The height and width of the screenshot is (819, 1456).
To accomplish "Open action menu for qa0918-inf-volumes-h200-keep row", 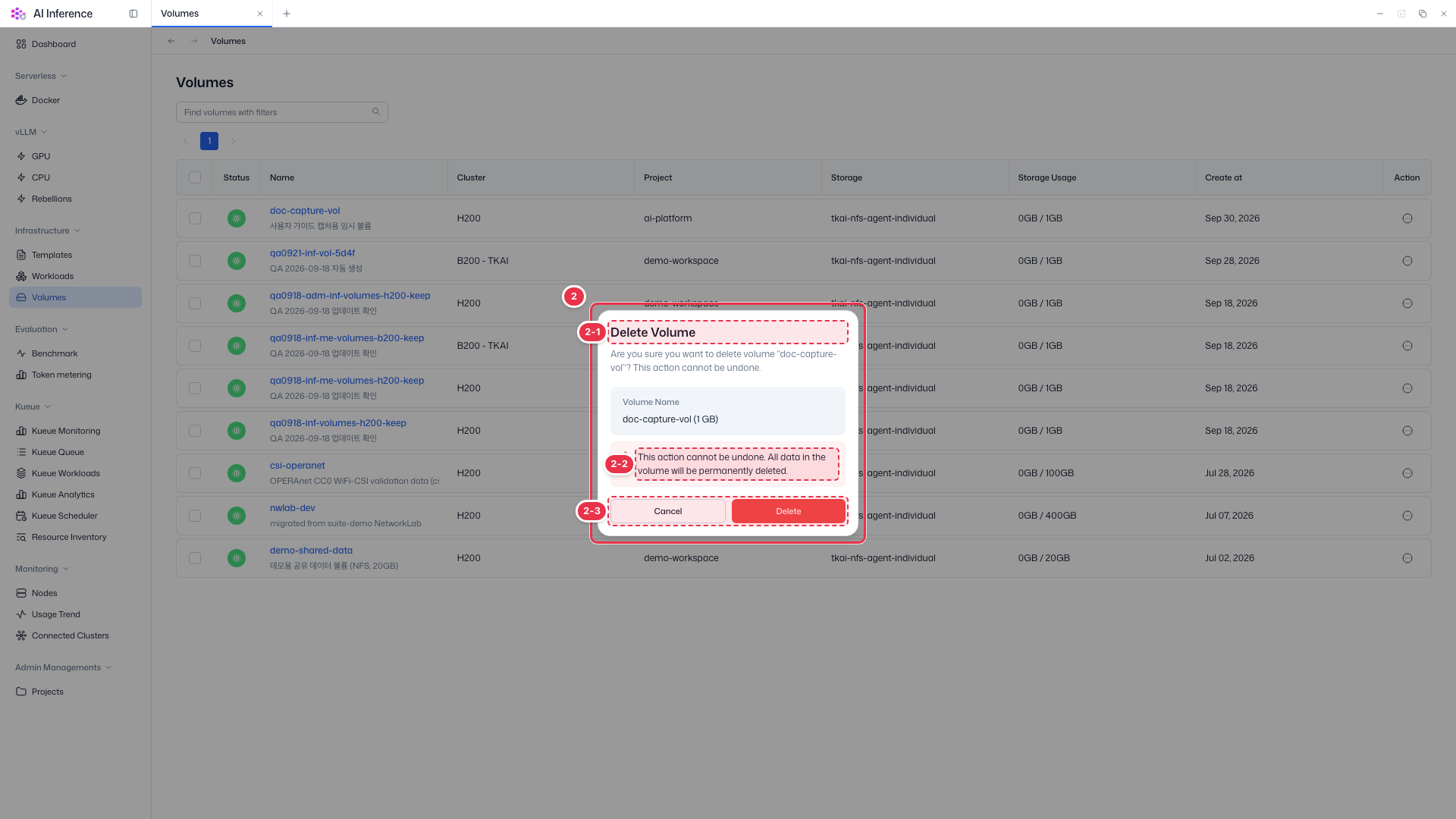I will [1407, 431].
